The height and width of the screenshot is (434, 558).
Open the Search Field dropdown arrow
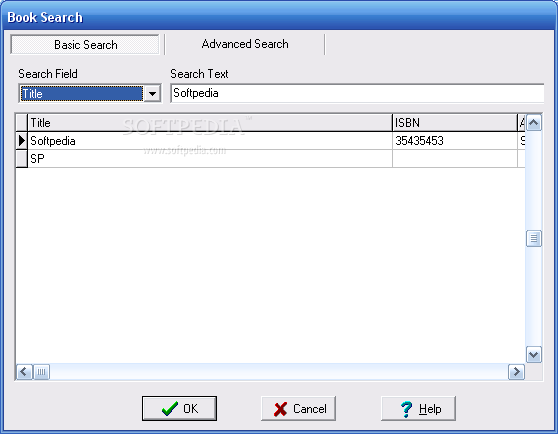pyautogui.click(x=152, y=94)
